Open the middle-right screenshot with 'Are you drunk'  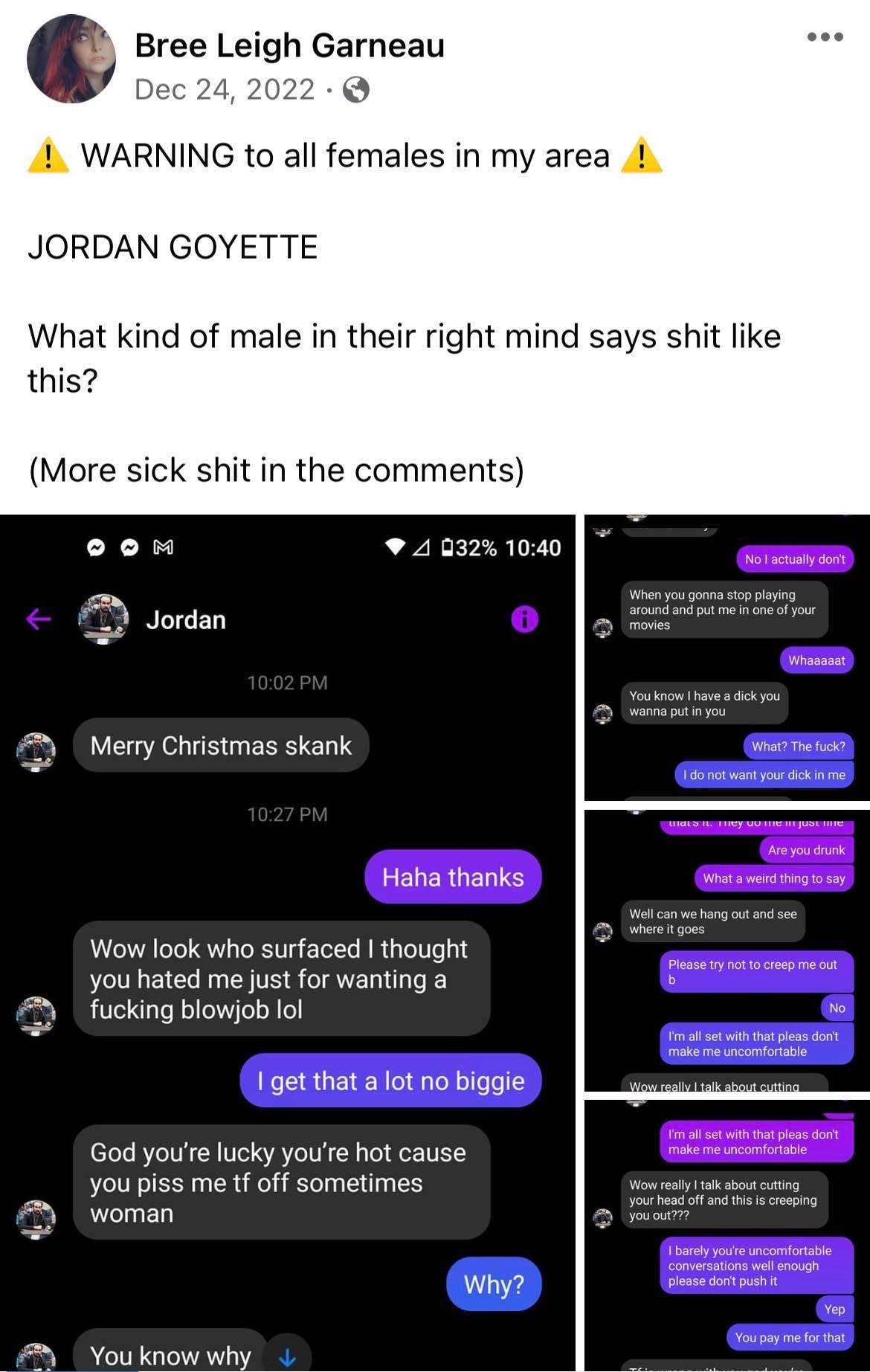727,950
